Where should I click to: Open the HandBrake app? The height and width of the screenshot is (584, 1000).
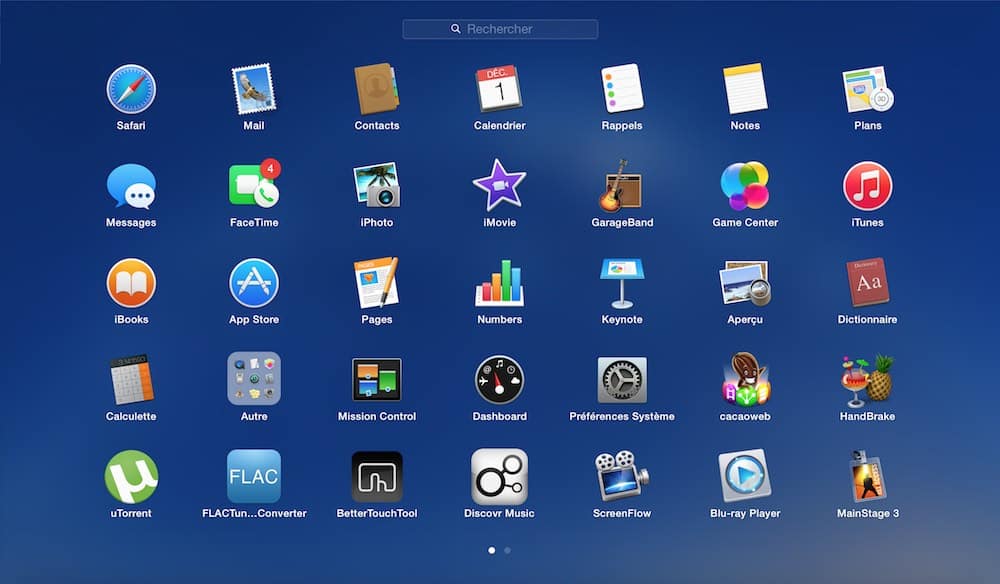(867, 381)
